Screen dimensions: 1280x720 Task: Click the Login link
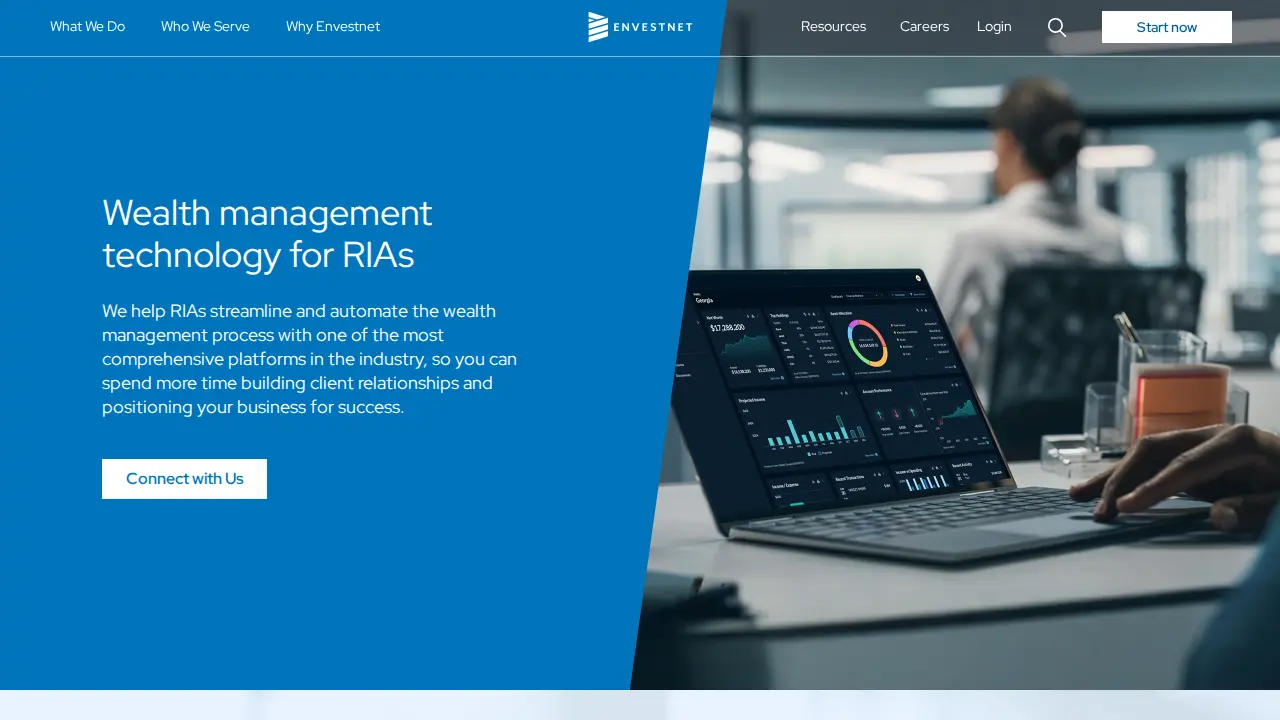click(994, 27)
